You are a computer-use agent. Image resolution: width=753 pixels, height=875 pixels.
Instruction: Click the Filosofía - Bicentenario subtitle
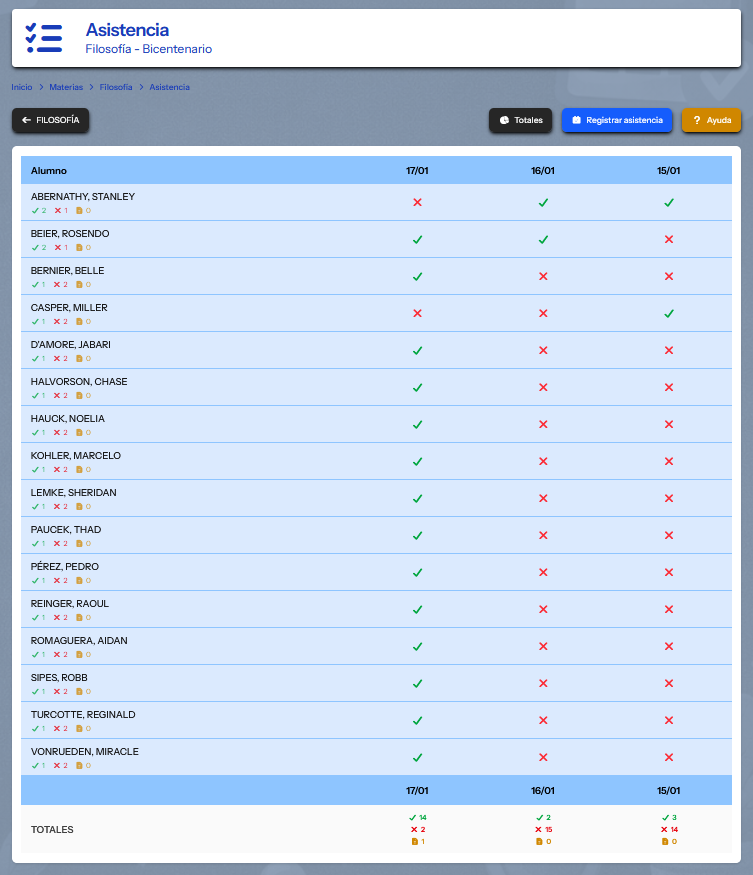(148, 49)
